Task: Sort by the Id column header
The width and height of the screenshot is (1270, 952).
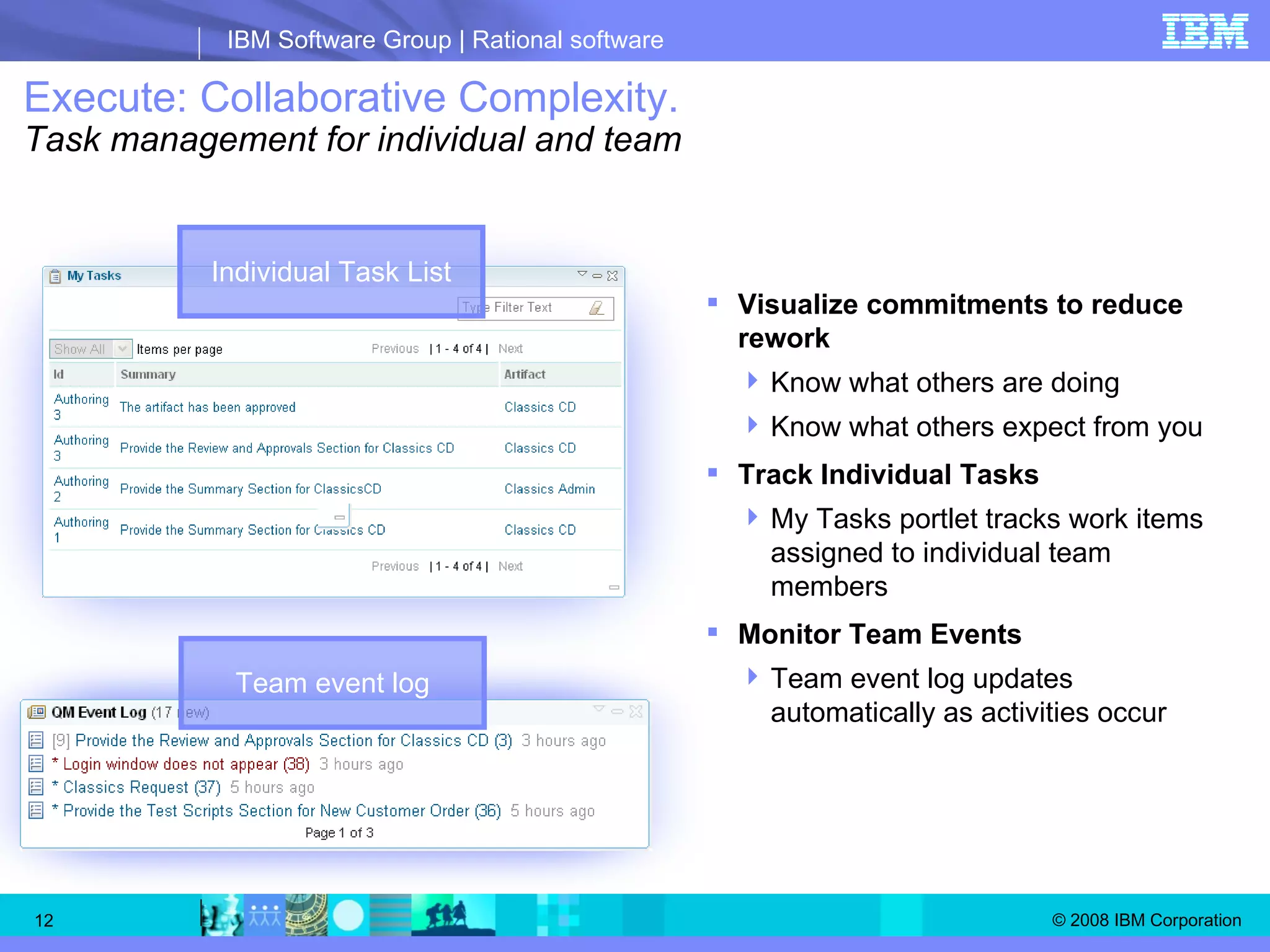Action: point(82,374)
